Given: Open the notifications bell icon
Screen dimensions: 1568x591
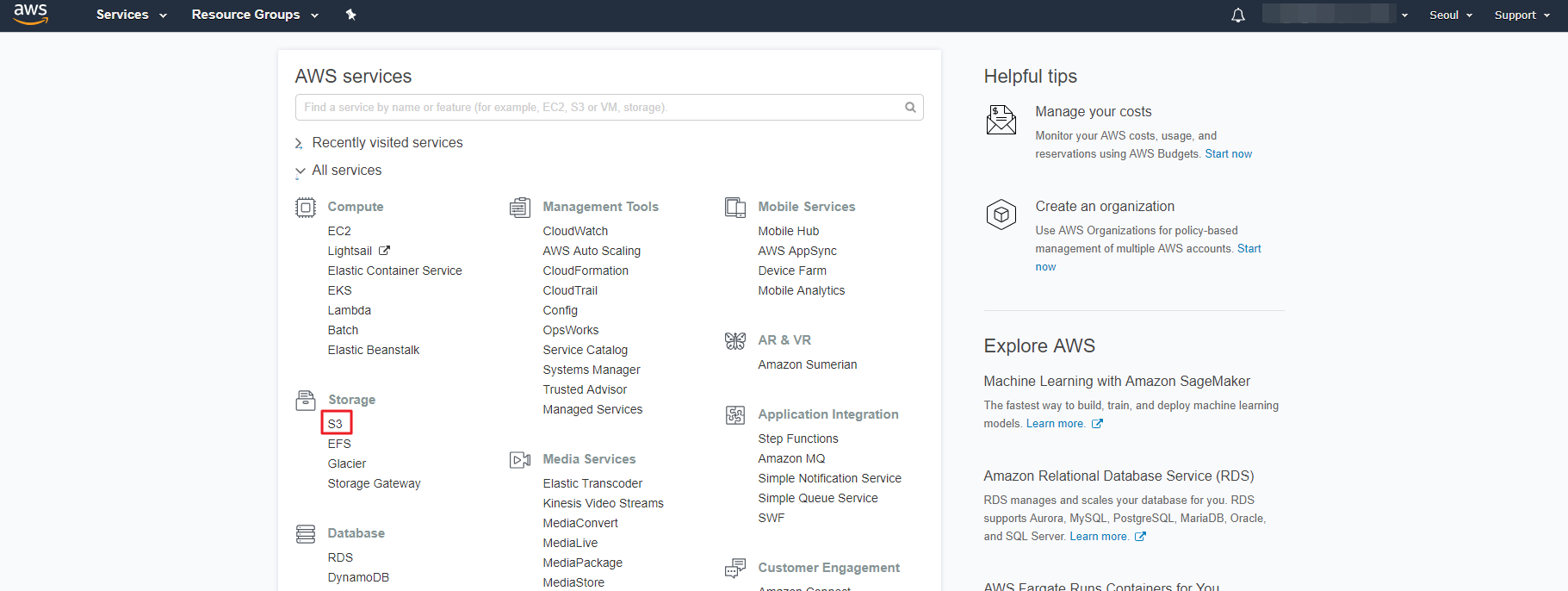Looking at the screenshot, I should click(x=1237, y=15).
